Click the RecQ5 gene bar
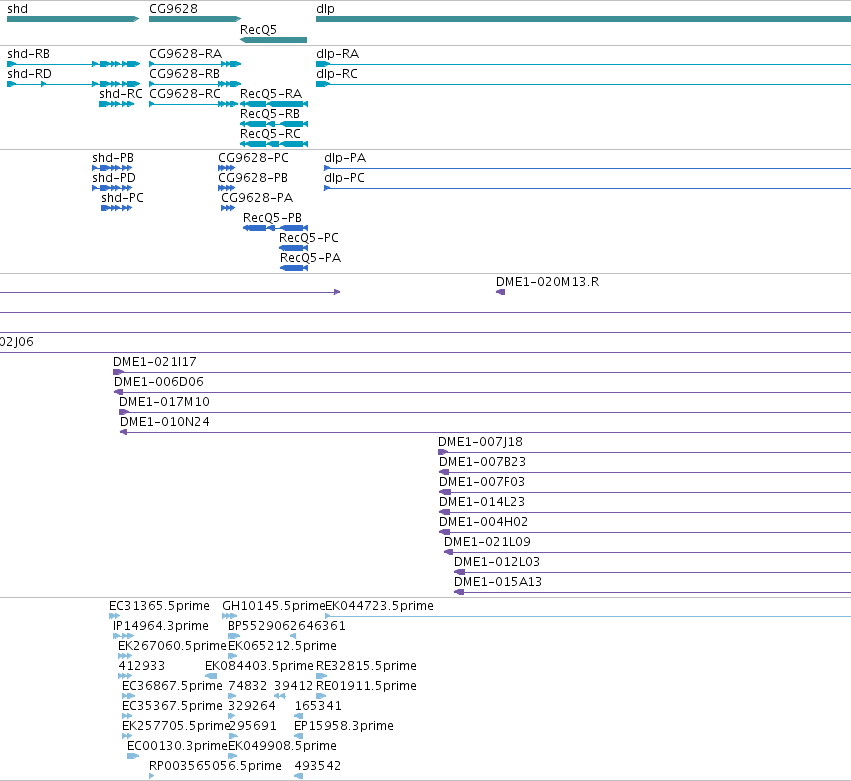The image size is (851, 781). point(273,40)
